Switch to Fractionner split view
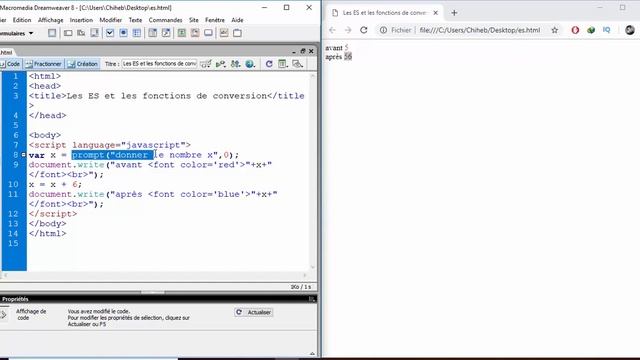This screenshot has width=640, height=360. (43, 64)
